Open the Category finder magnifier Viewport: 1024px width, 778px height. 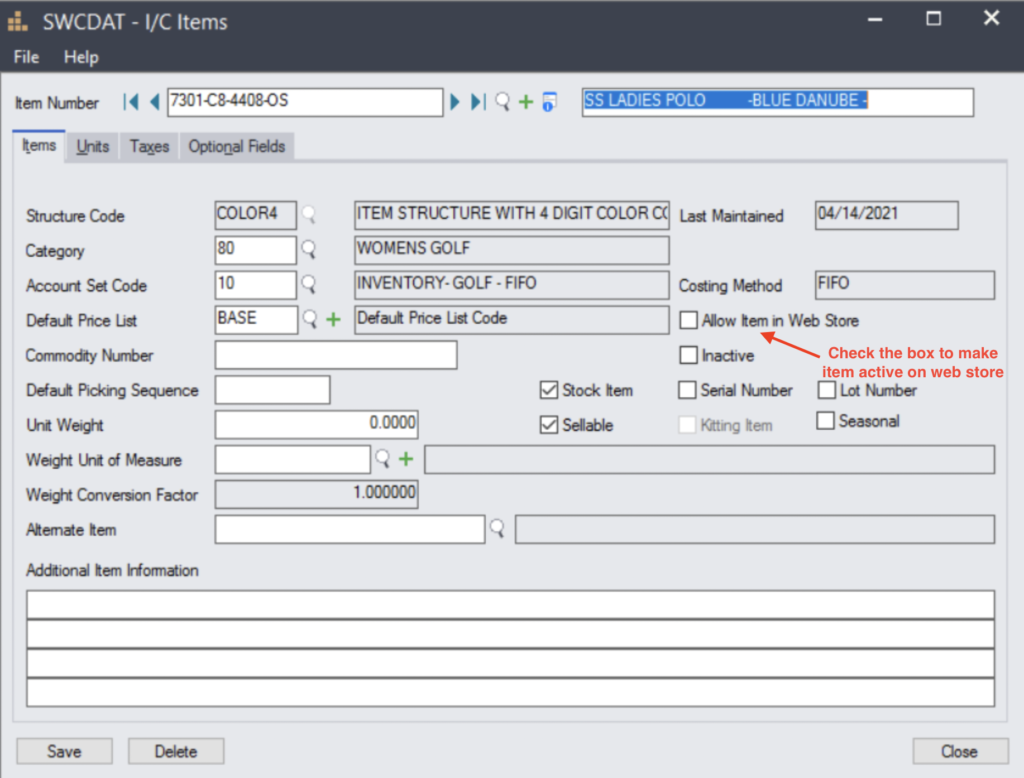[309, 249]
